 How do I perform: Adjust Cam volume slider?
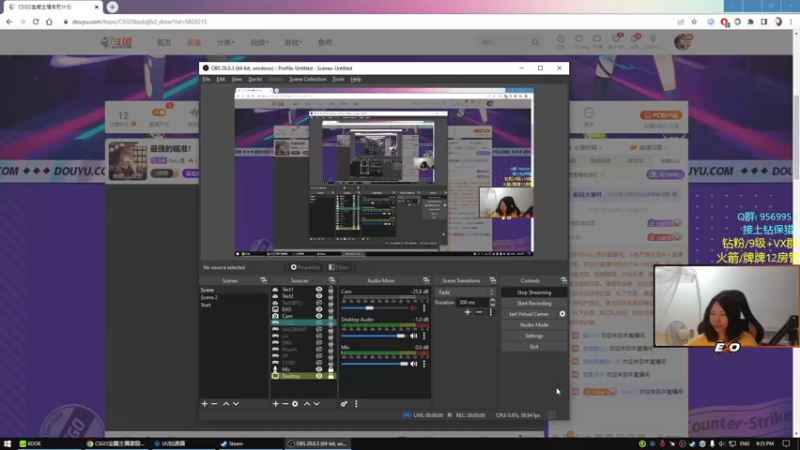(369, 308)
